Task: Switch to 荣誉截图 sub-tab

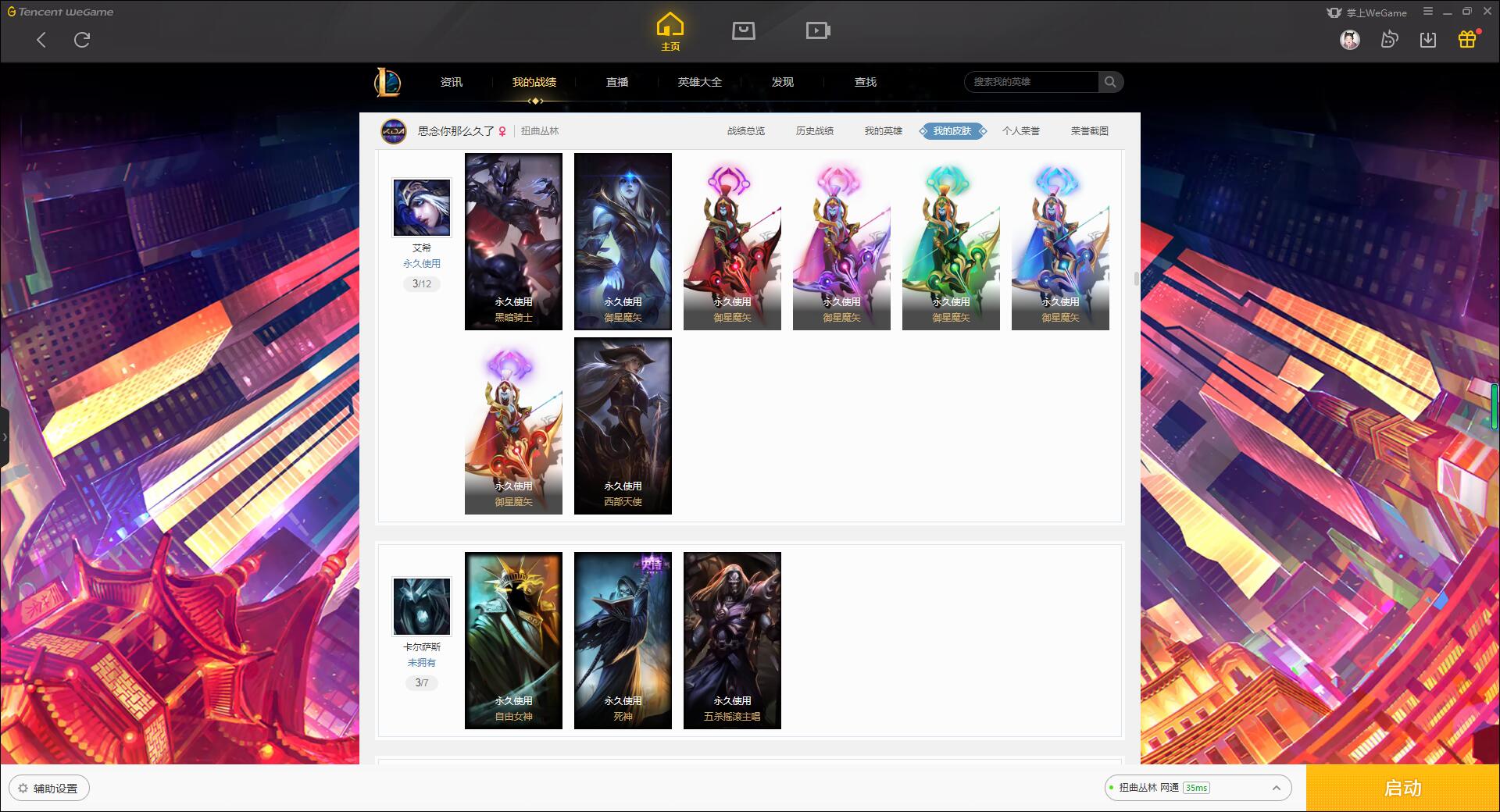Action: tap(1090, 131)
